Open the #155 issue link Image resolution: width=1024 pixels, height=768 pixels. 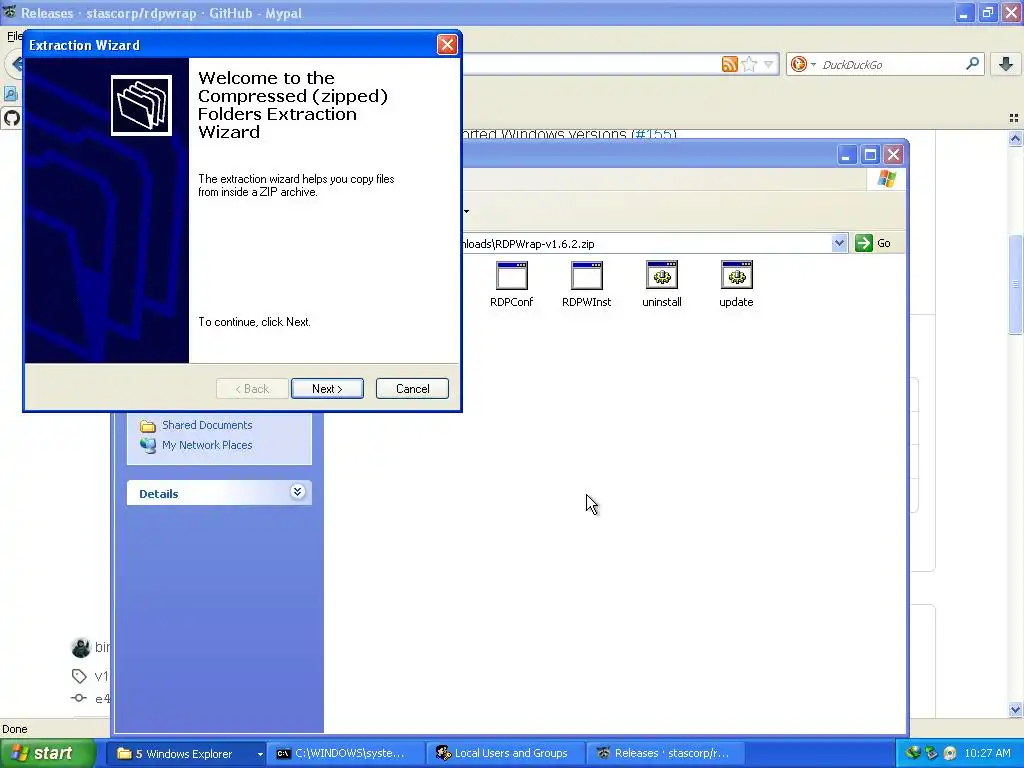pyautogui.click(x=654, y=135)
